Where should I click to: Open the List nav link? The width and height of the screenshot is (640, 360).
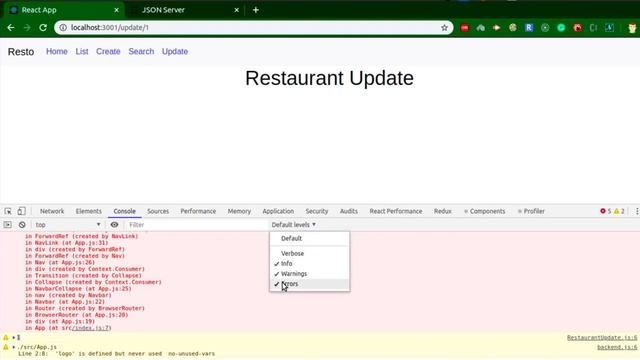82,51
